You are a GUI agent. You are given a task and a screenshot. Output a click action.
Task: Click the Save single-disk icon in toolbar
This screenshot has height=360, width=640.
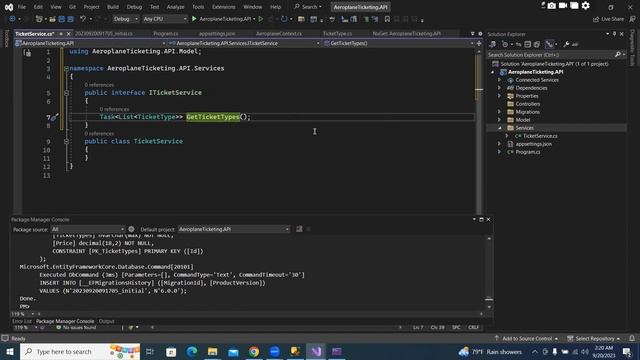pos(62,19)
